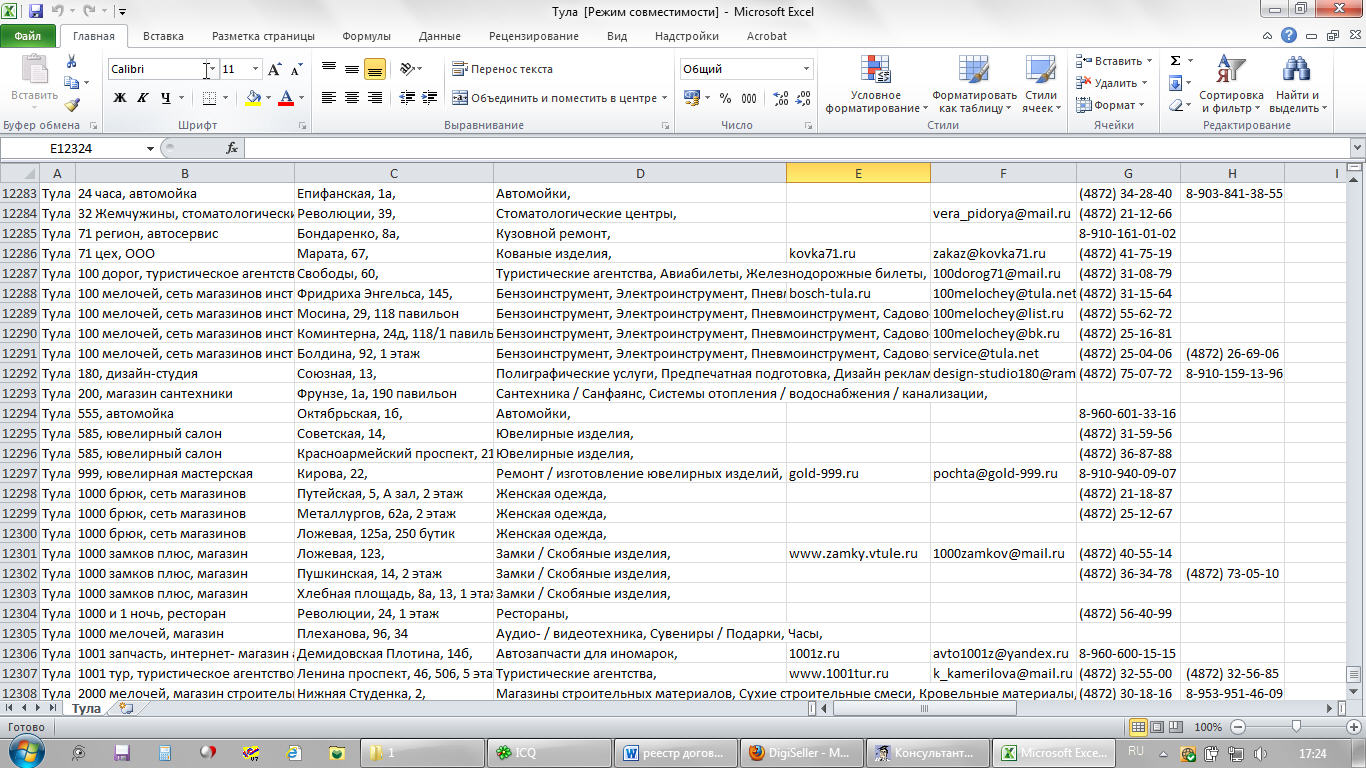The width and height of the screenshot is (1366, 768).
Task: Apply percent style format
Action: pos(725,98)
